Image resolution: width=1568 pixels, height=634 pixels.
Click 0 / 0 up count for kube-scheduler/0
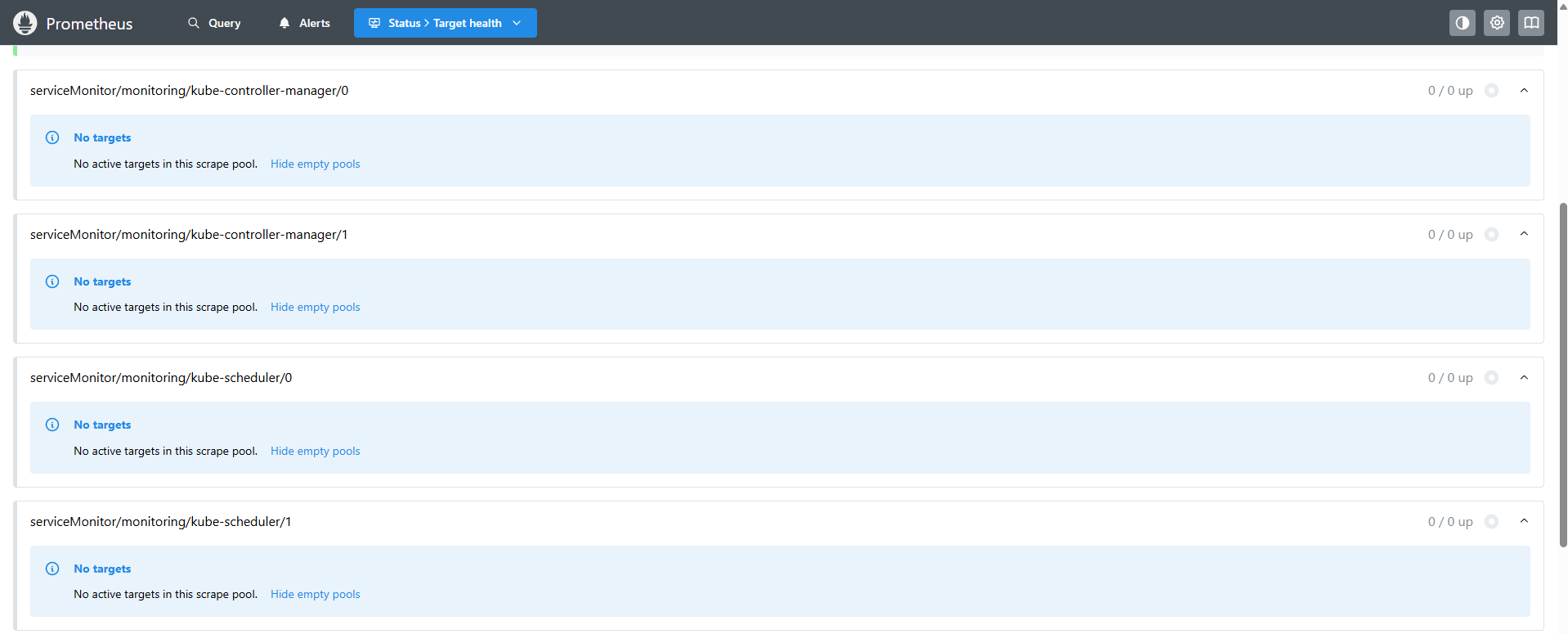point(1450,377)
